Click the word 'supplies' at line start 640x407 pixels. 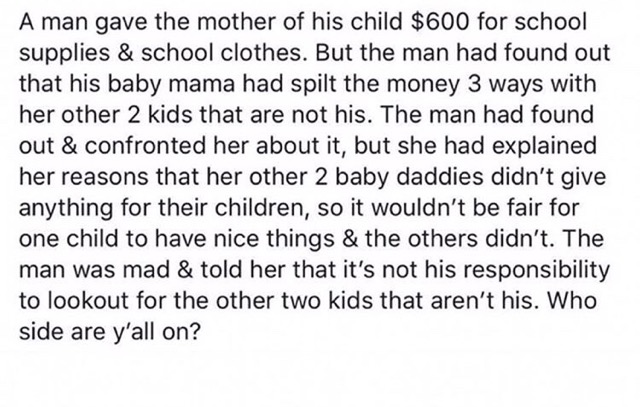pos(64,53)
